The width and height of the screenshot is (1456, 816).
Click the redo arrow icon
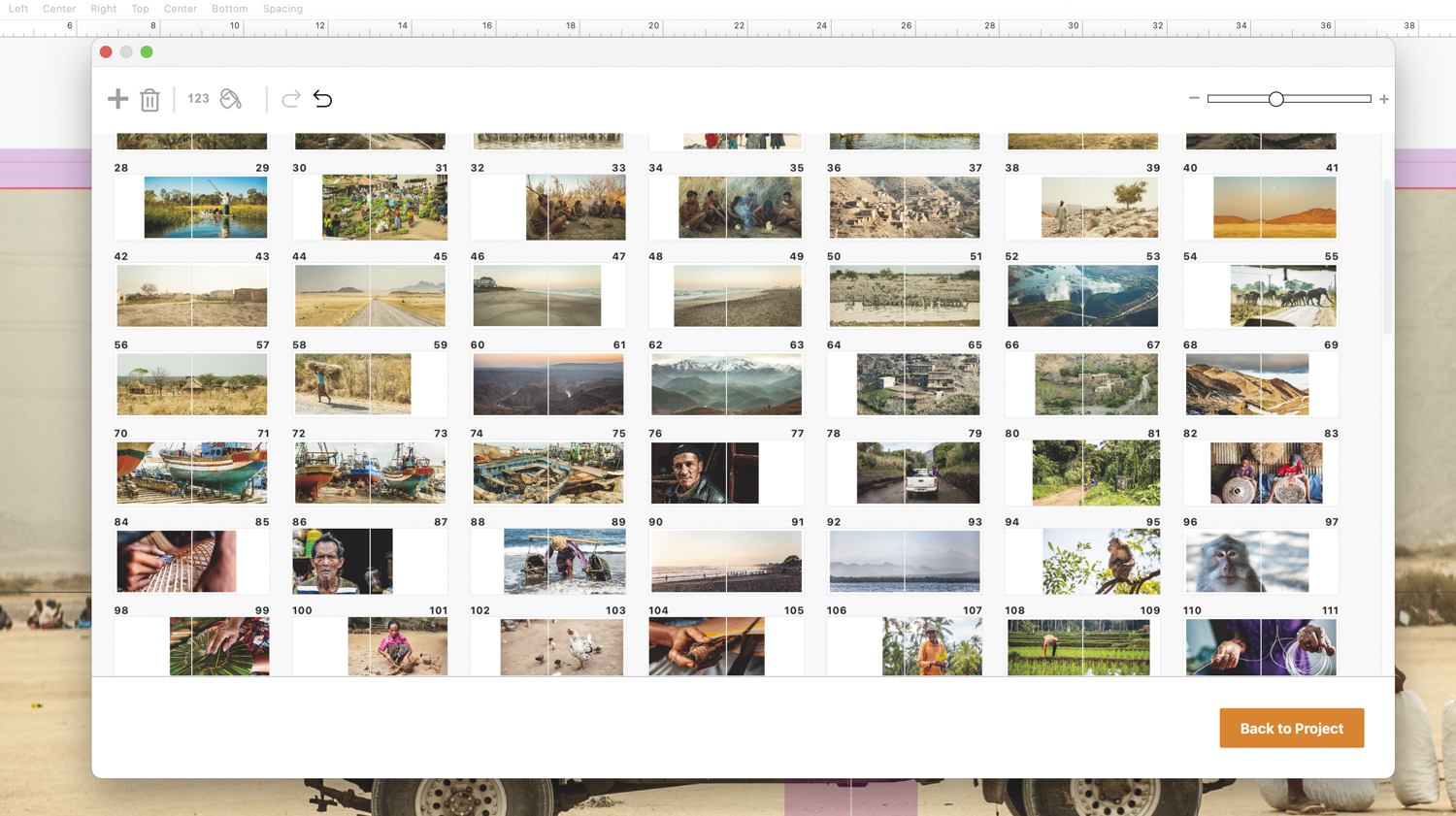tap(290, 99)
